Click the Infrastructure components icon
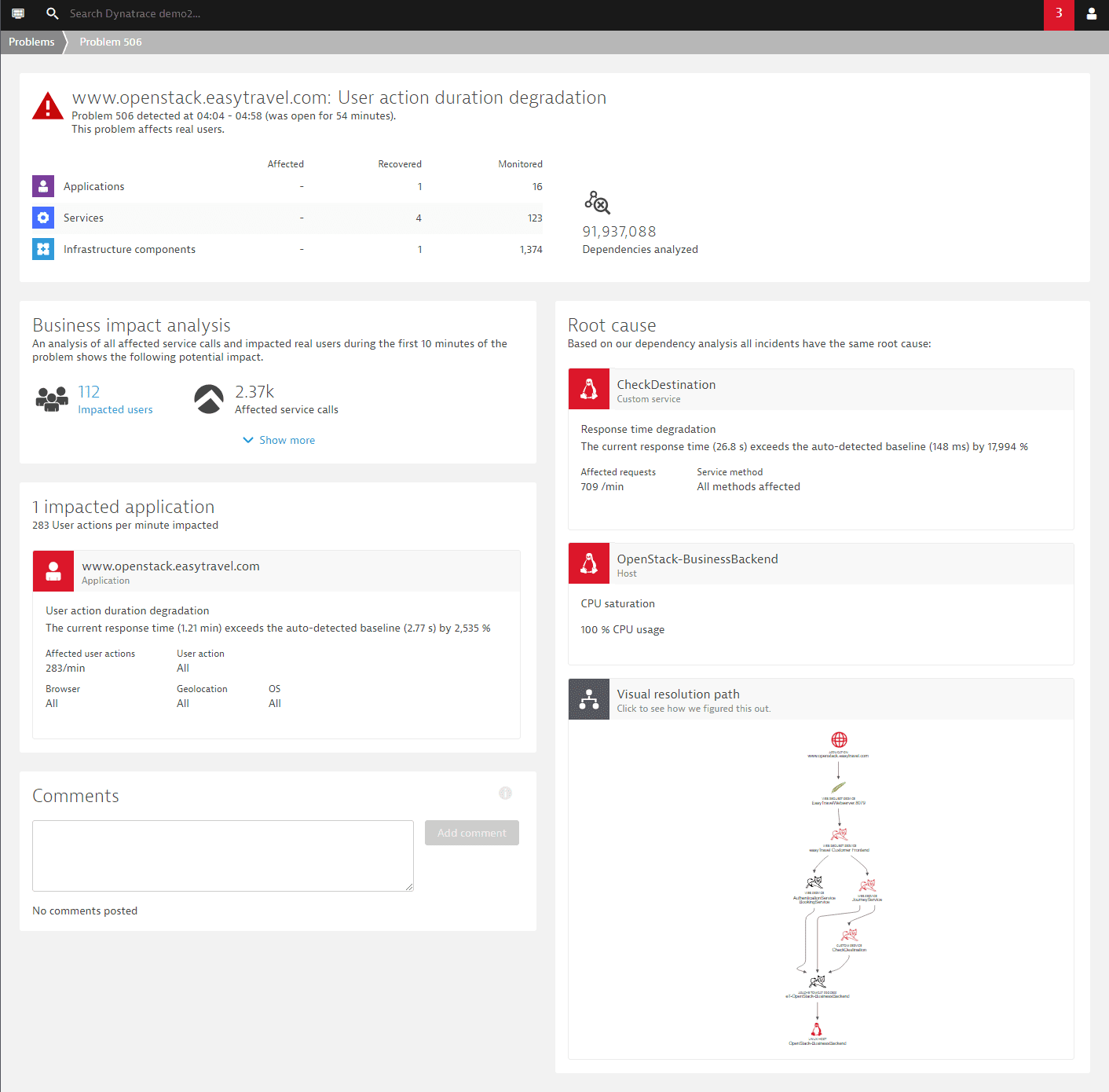The image size is (1109, 1092). [43, 249]
